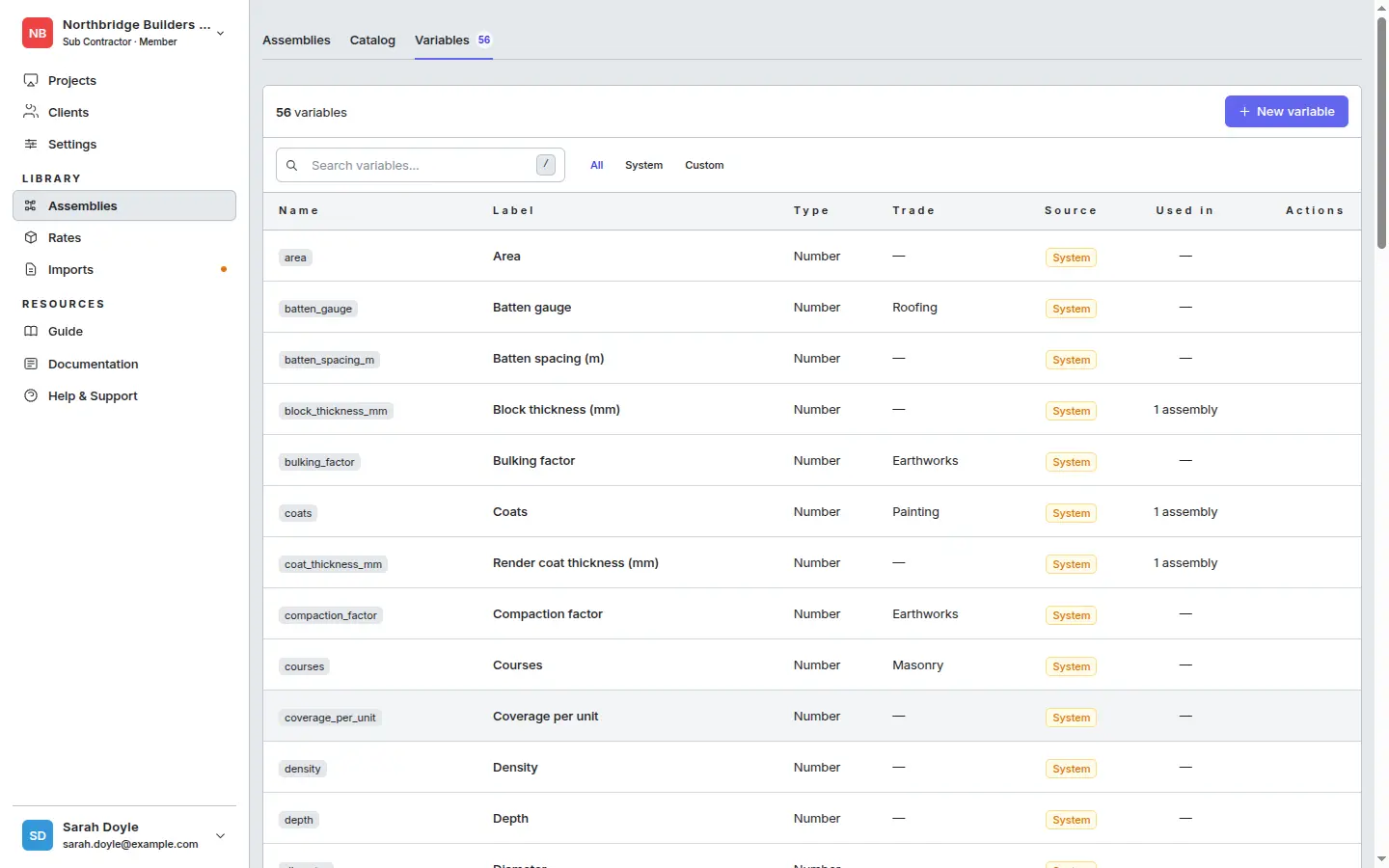The image size is (1389, 868).
Task: Click the coverage_per_unit name chip
Action: pyautogui.click(x=330, y=718)
